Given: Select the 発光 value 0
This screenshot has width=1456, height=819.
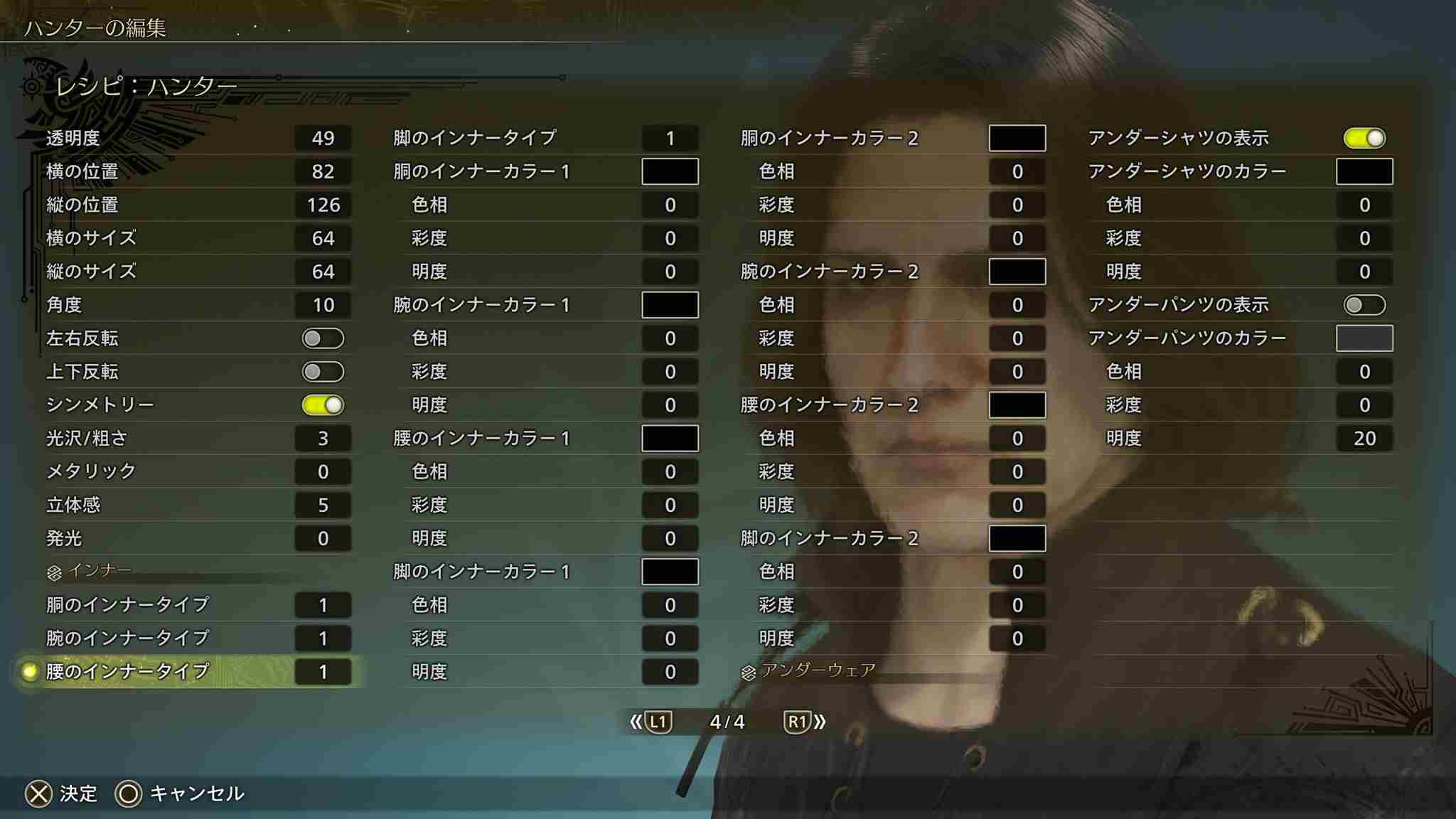Looking at the screenshot, I should 323,538.
